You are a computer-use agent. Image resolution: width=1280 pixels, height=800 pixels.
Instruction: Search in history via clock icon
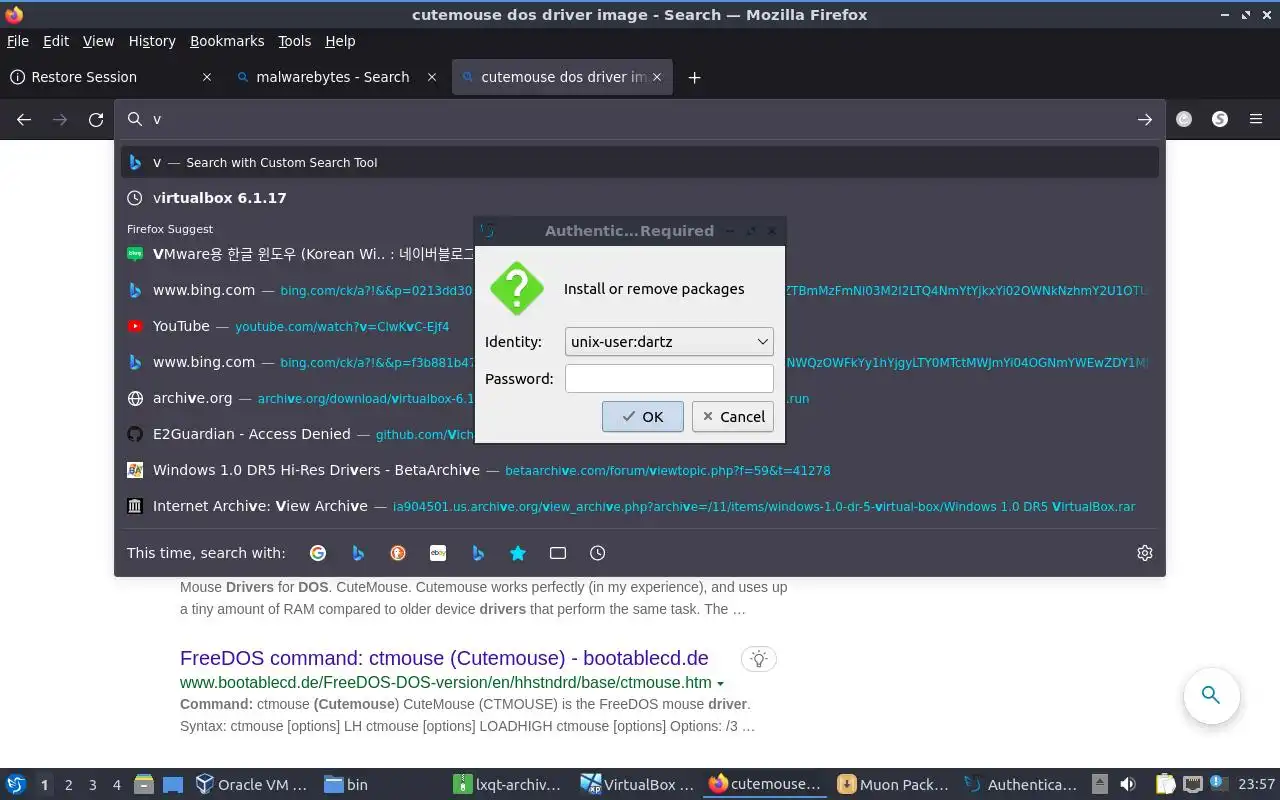click(x=598, y=553)
